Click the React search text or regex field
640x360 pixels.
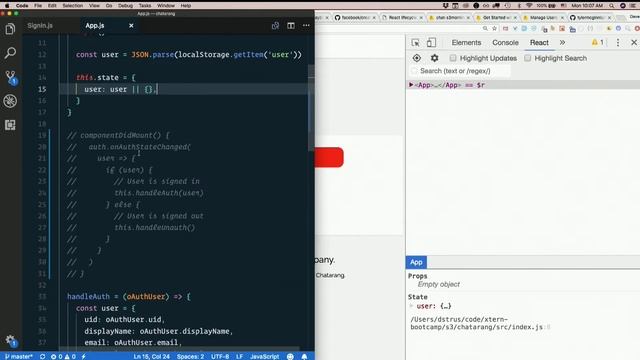pyautogui.click(x=460, y=71)
